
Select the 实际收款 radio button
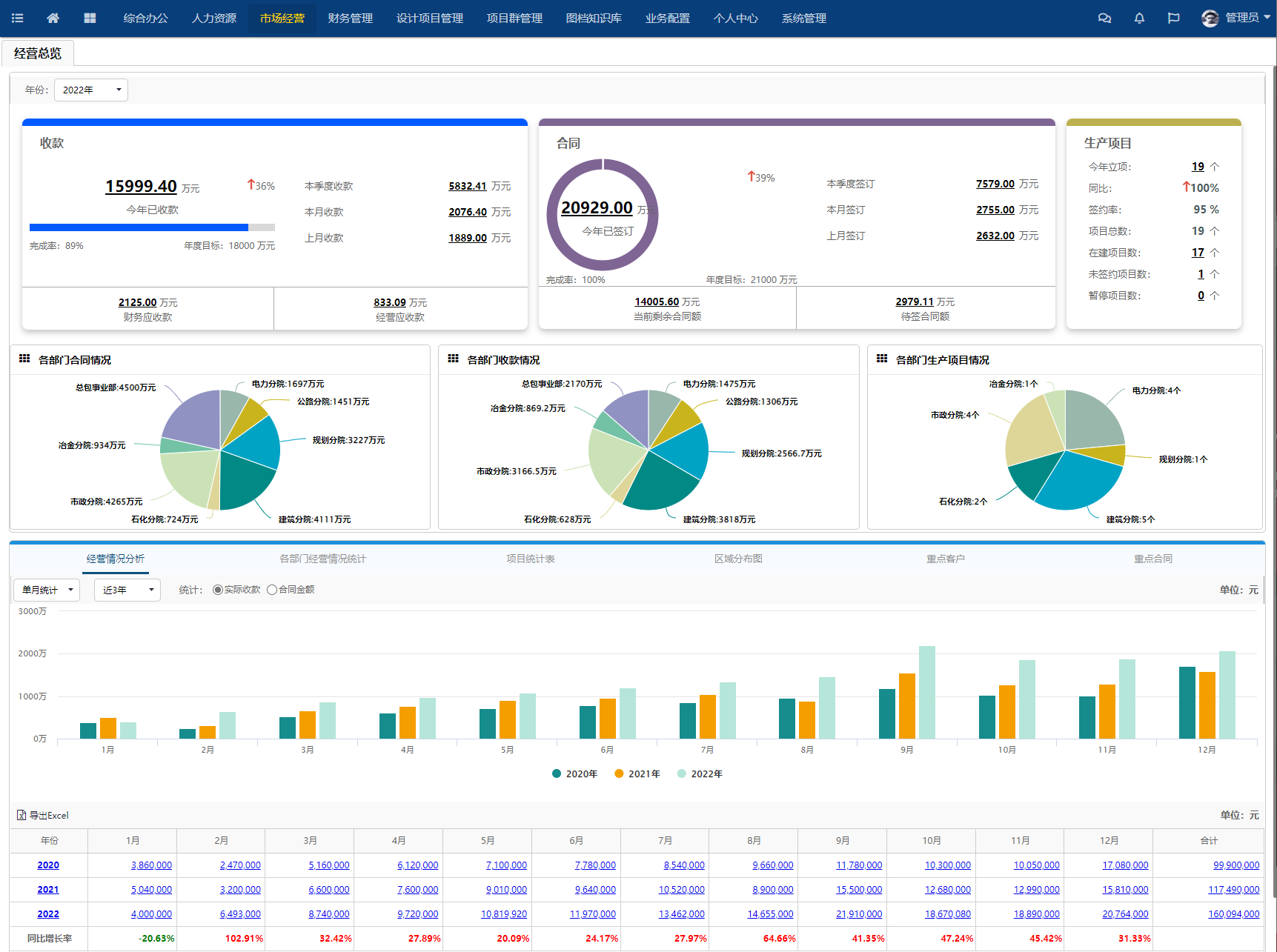(218, 590)
